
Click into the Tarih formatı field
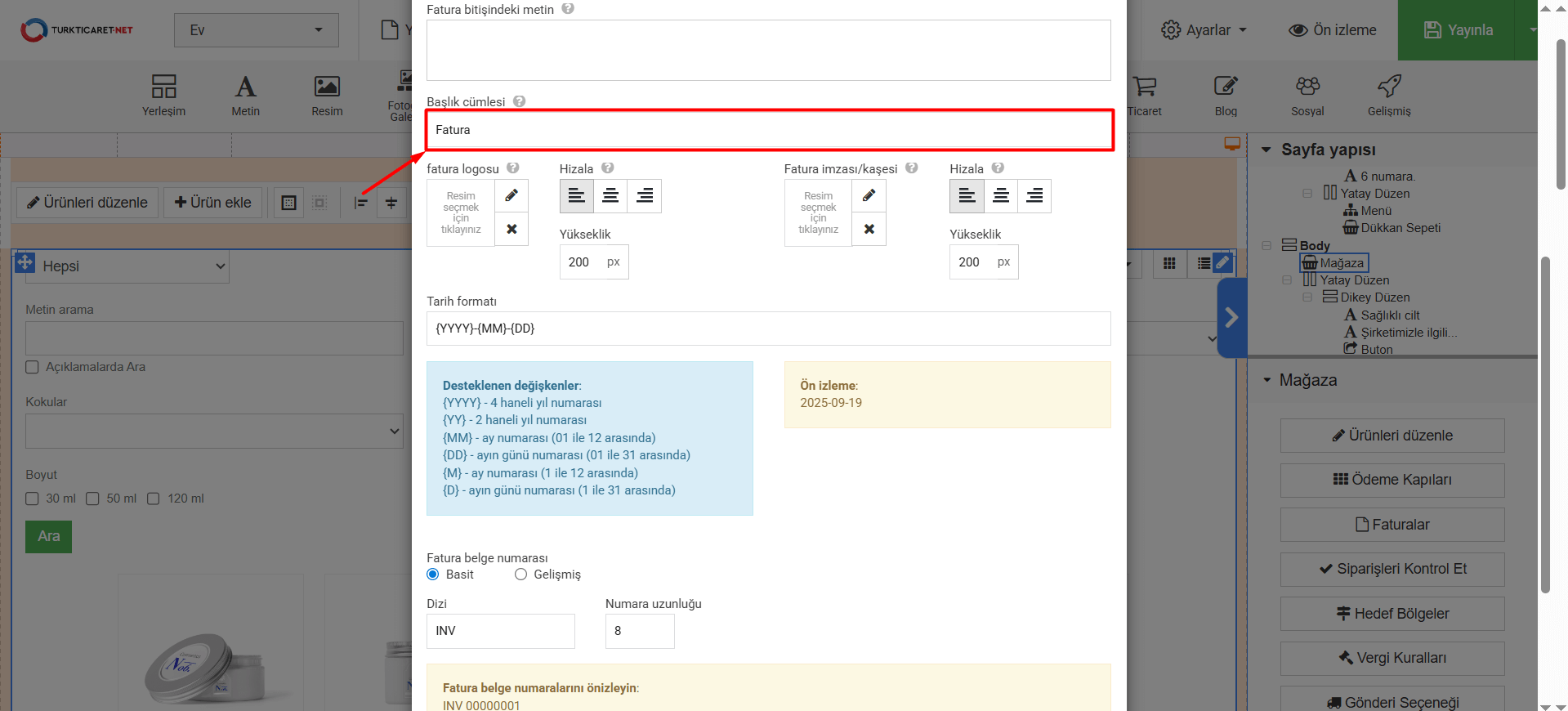click(x=768, y=329)
